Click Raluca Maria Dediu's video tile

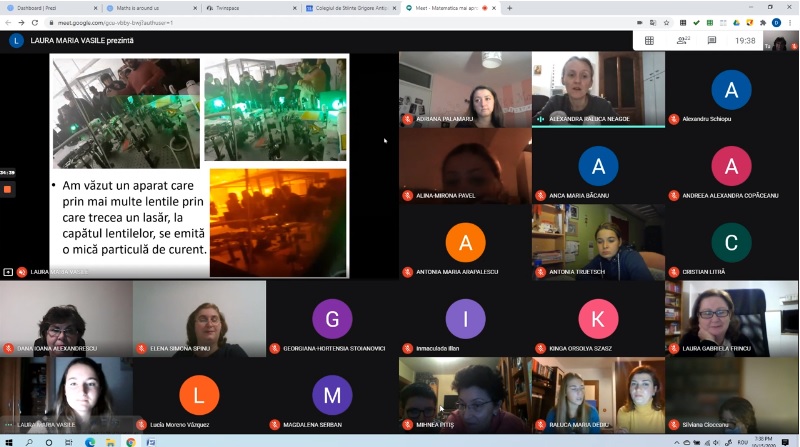point(598,395)
